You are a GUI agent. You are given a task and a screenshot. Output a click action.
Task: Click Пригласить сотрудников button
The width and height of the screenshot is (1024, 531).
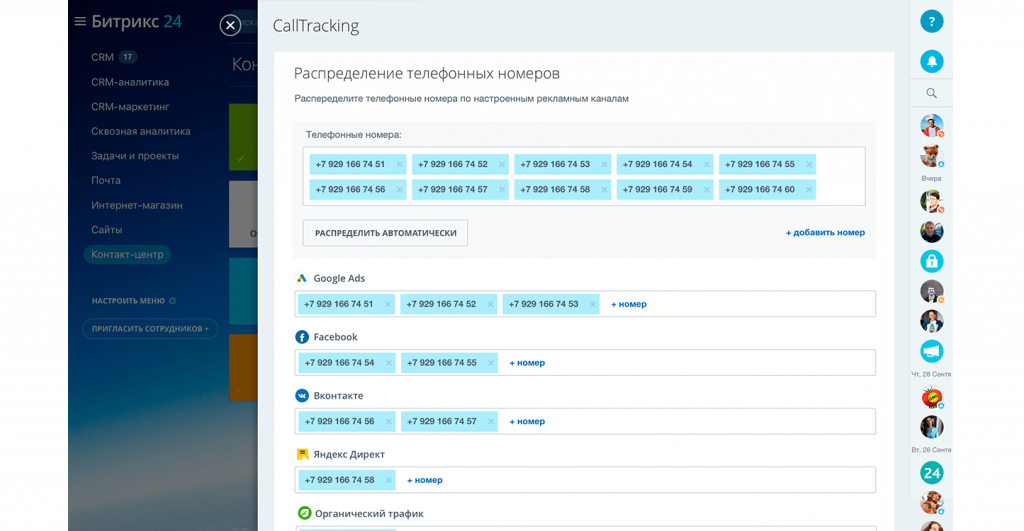(150, 329)
